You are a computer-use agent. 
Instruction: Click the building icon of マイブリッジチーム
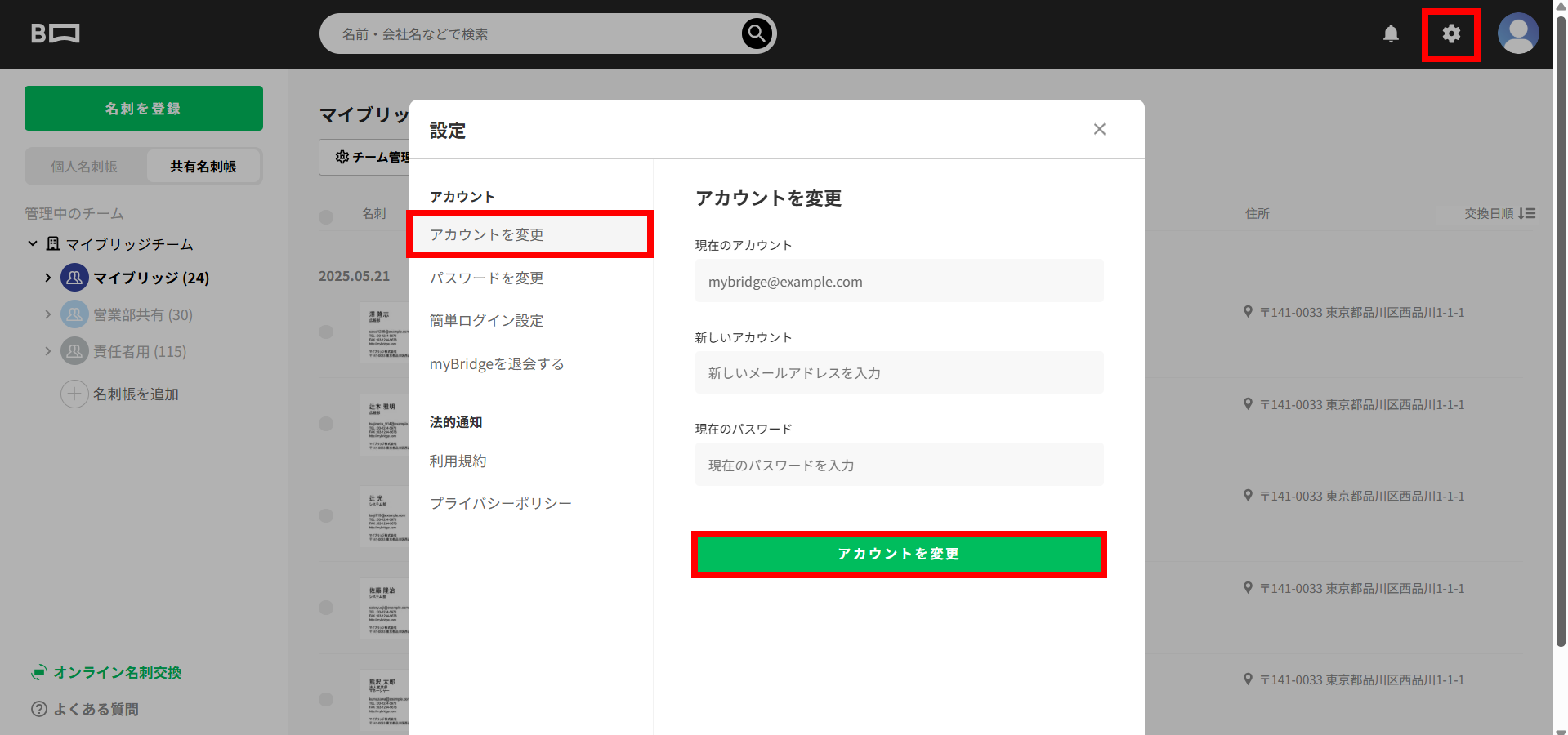(53, 243)
